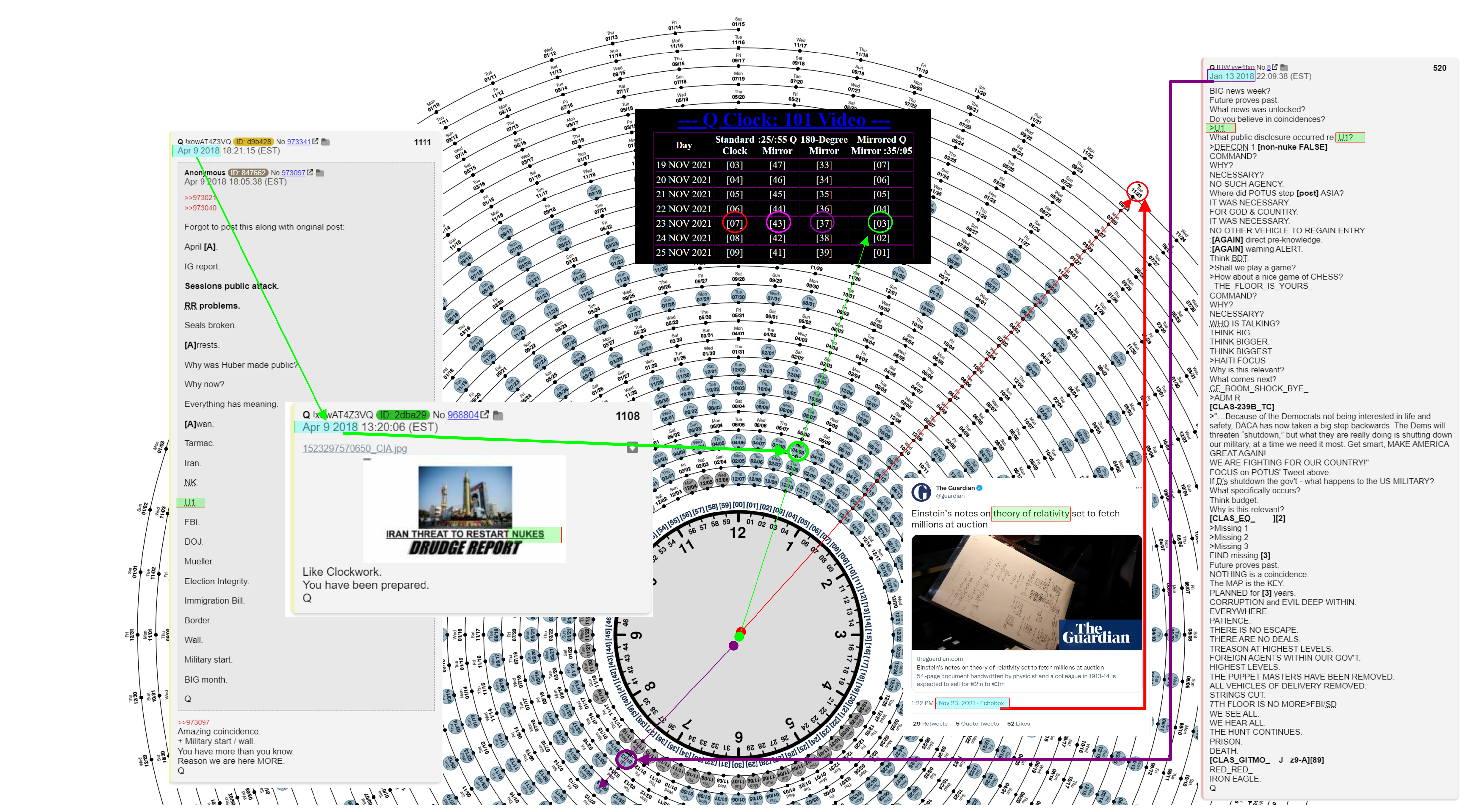Open external link icon beside post No.968804

point(485,414)
